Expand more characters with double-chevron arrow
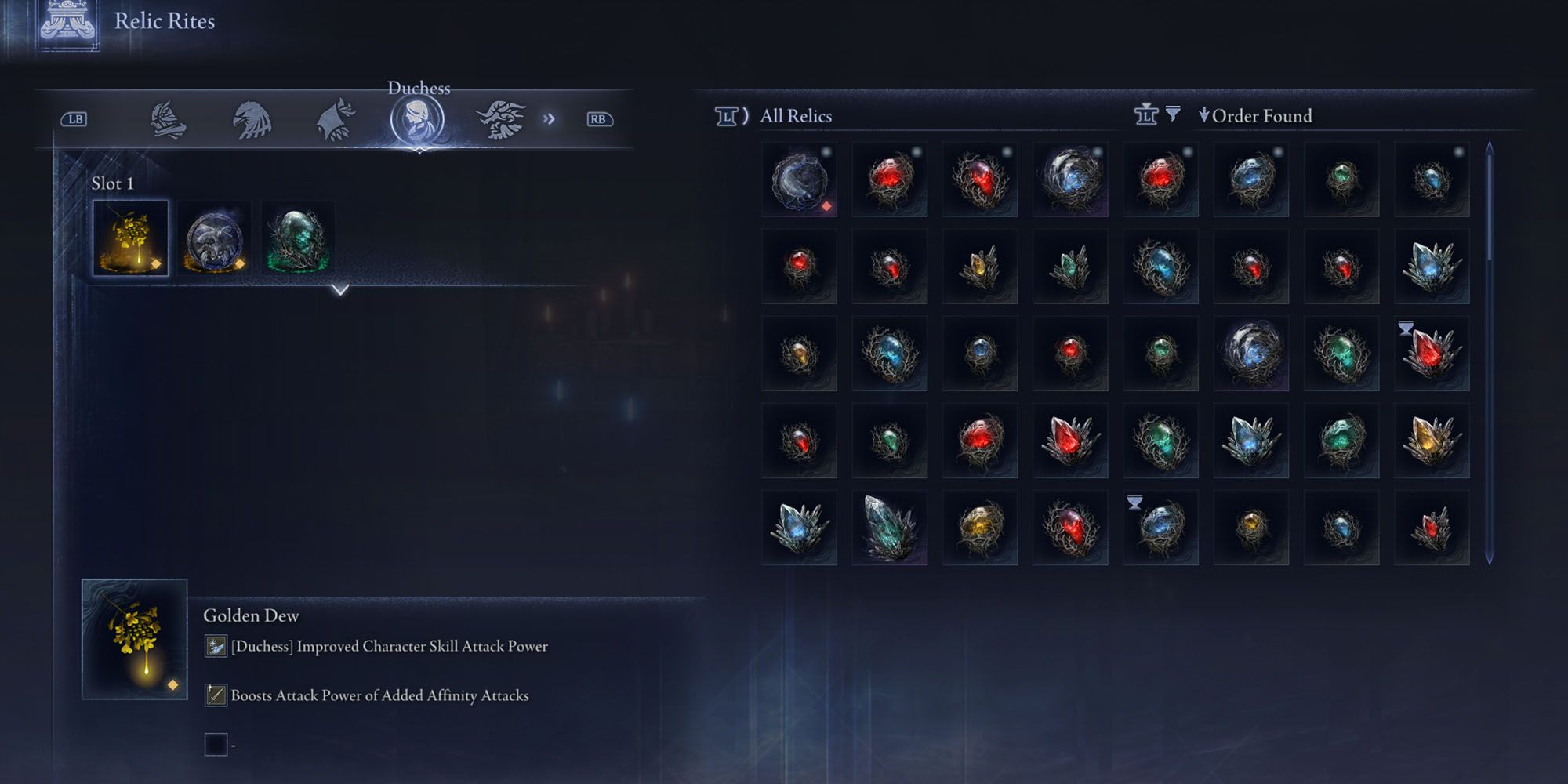Screen dimensions: 1568x784 click(549, 119)
